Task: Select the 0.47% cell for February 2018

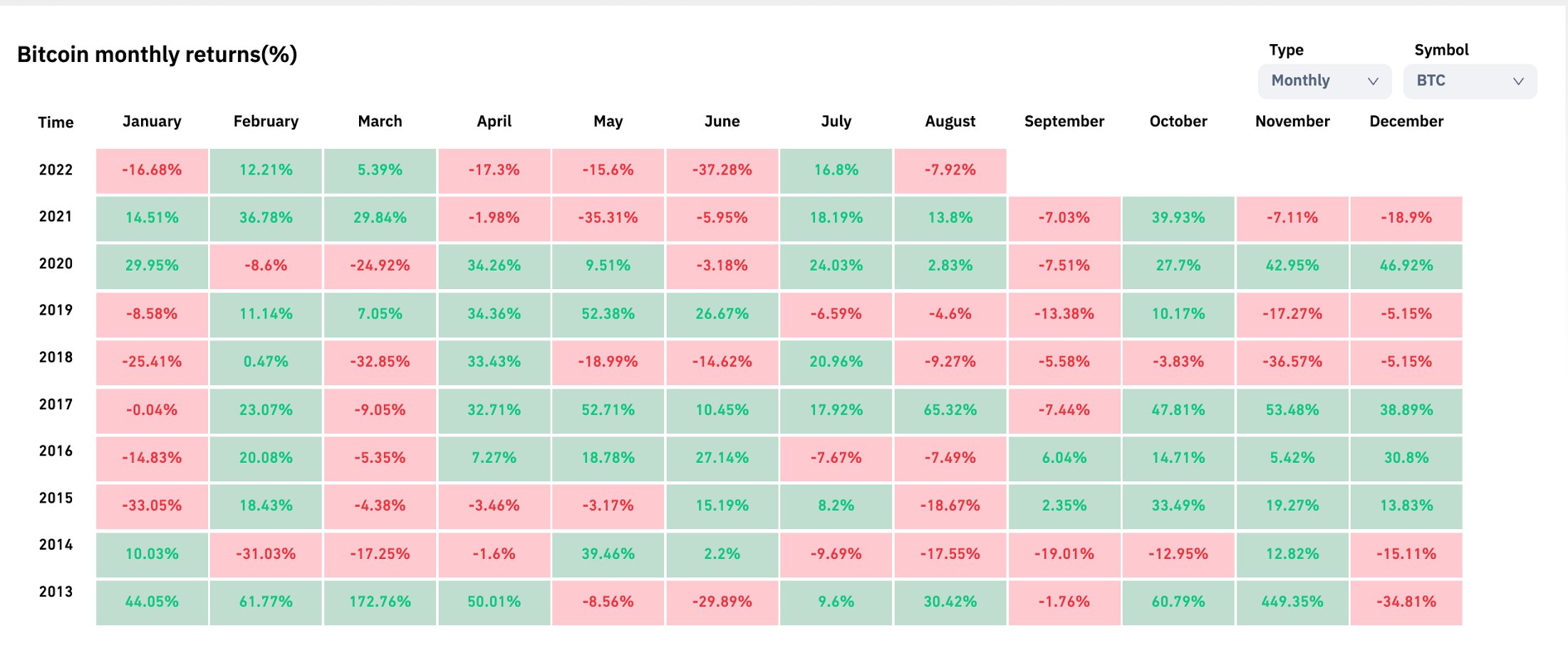Action: (x=266, y=362)
